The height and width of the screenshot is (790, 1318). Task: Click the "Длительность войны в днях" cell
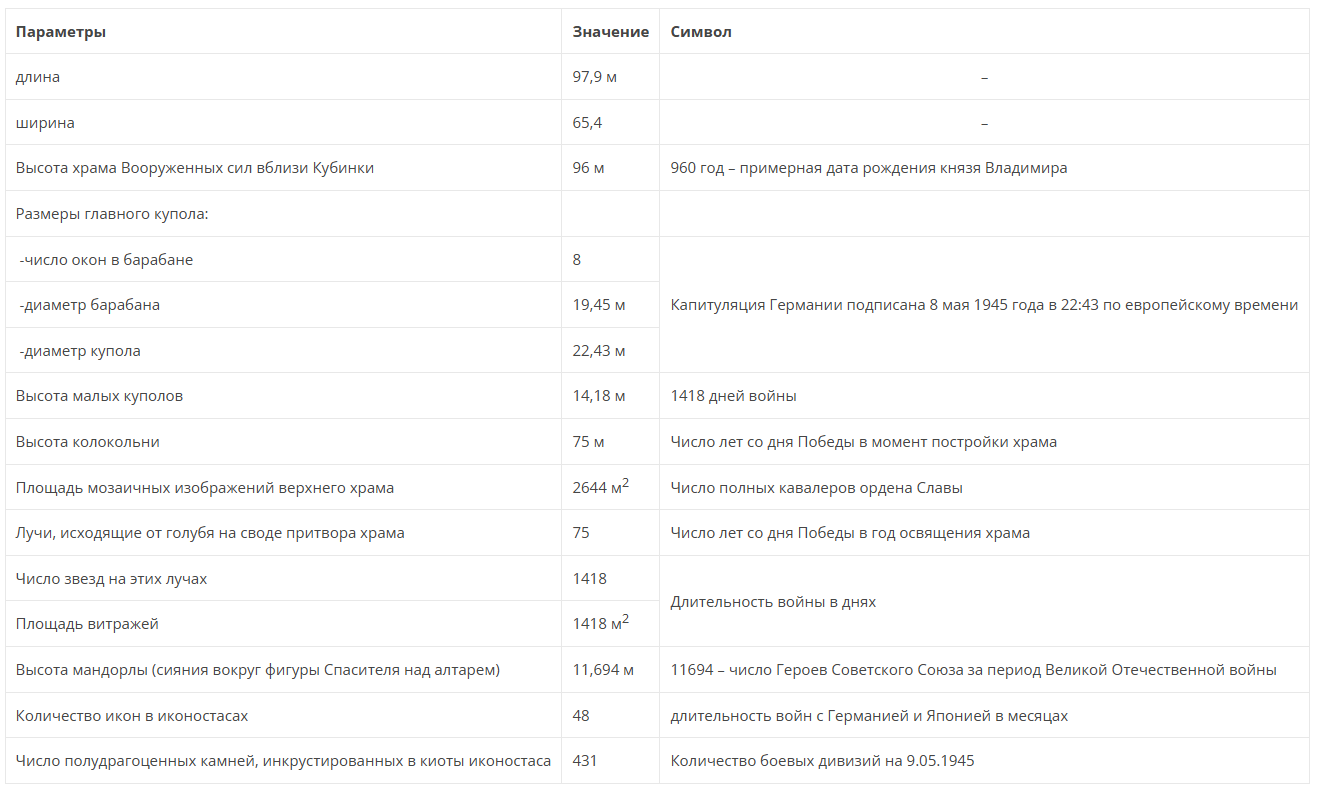[x=773, y=602]
